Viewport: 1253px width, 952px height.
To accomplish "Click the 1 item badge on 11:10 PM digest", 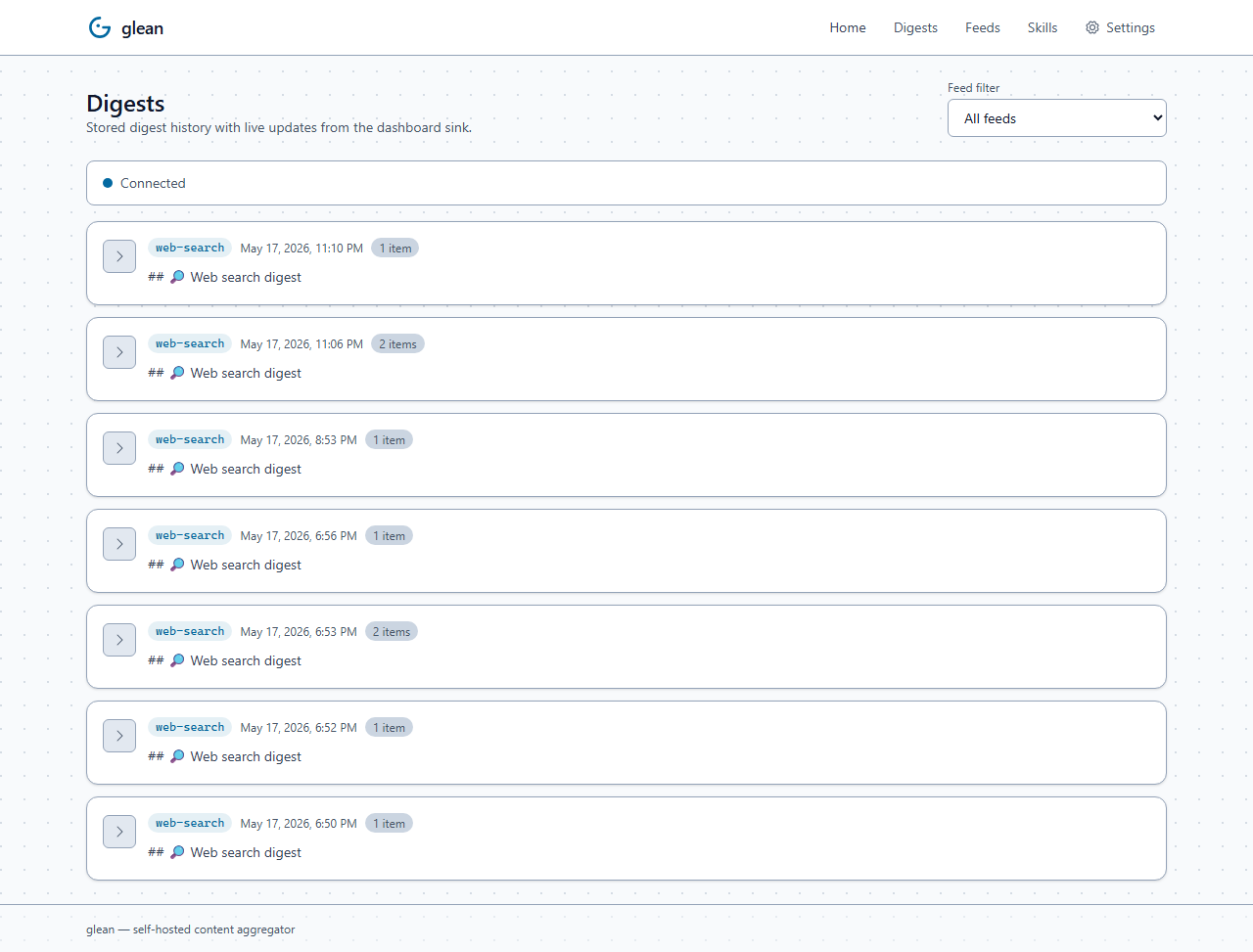I will [395, 249].
